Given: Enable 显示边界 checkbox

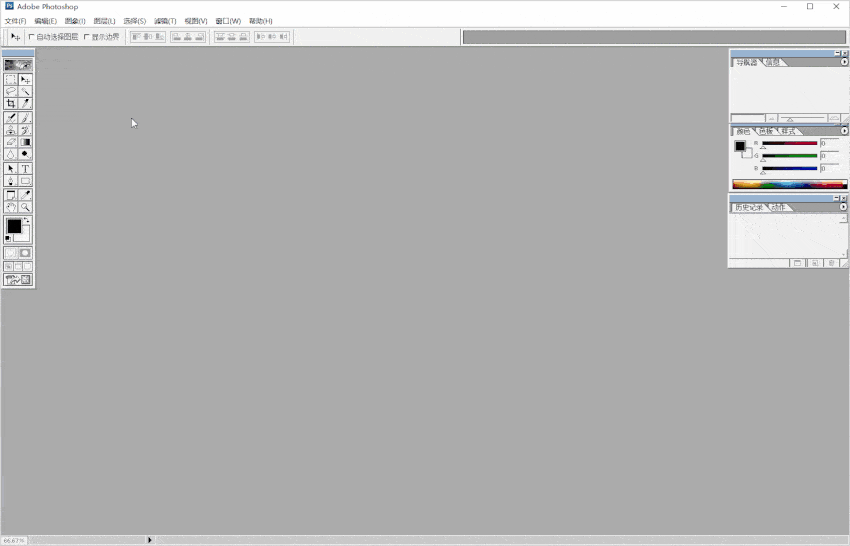Looking at the screenshot, I should (87, 37).
